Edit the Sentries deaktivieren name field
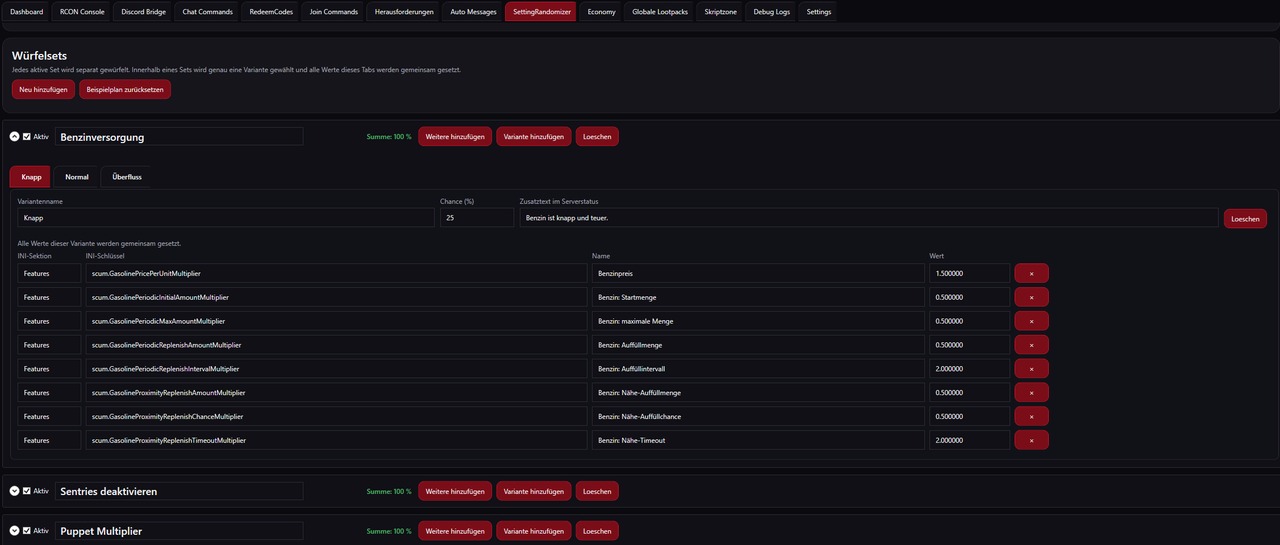 pyautogui.click(x=179, y=491)
